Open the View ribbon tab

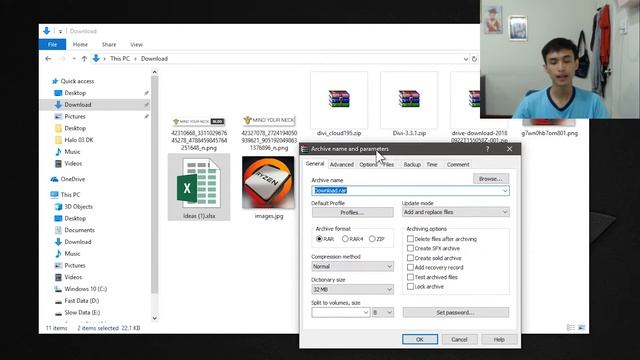coord(136,44)
